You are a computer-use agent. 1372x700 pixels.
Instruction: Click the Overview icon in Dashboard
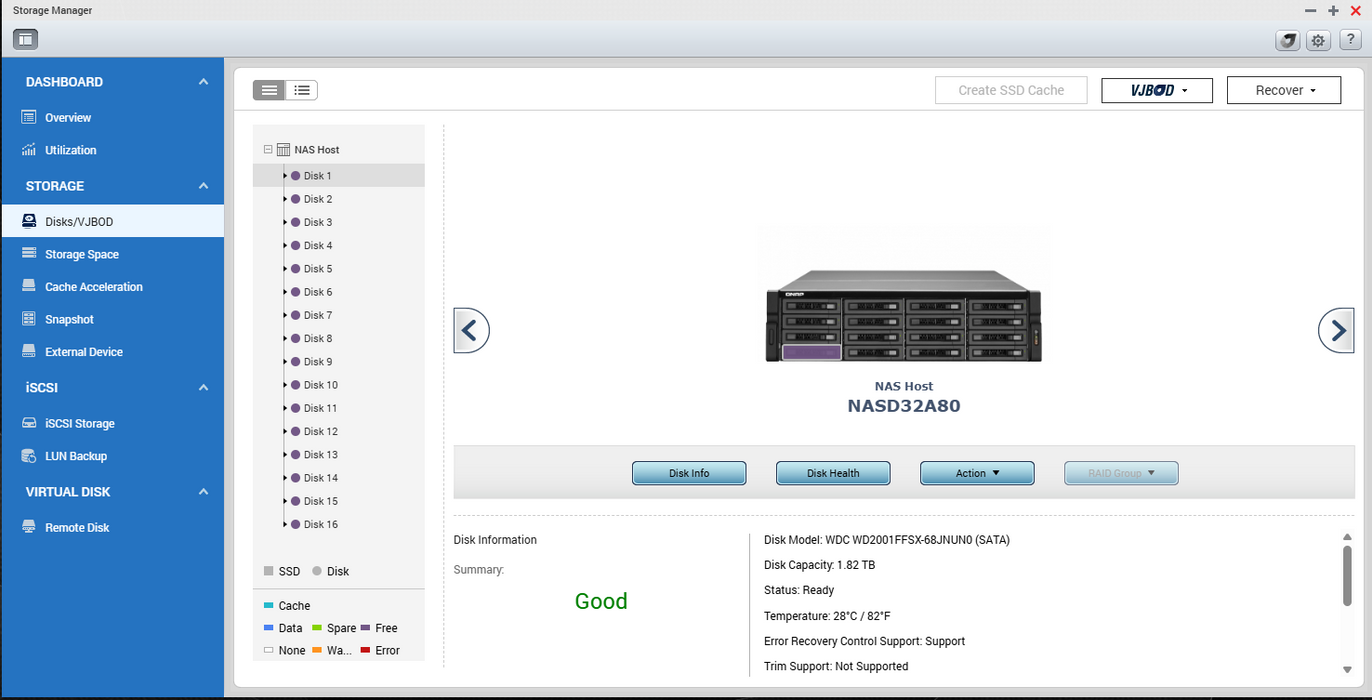pyautogui.click(x=29, y=117)
